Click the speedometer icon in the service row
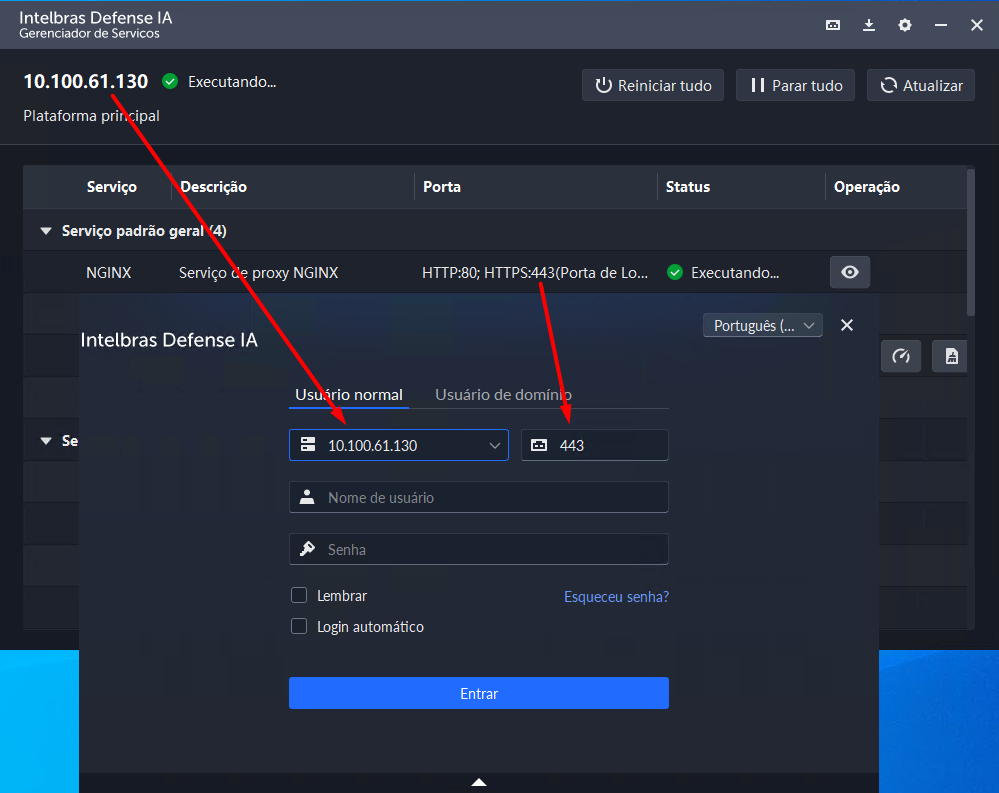Screen dimensions: 999x793 901,357
